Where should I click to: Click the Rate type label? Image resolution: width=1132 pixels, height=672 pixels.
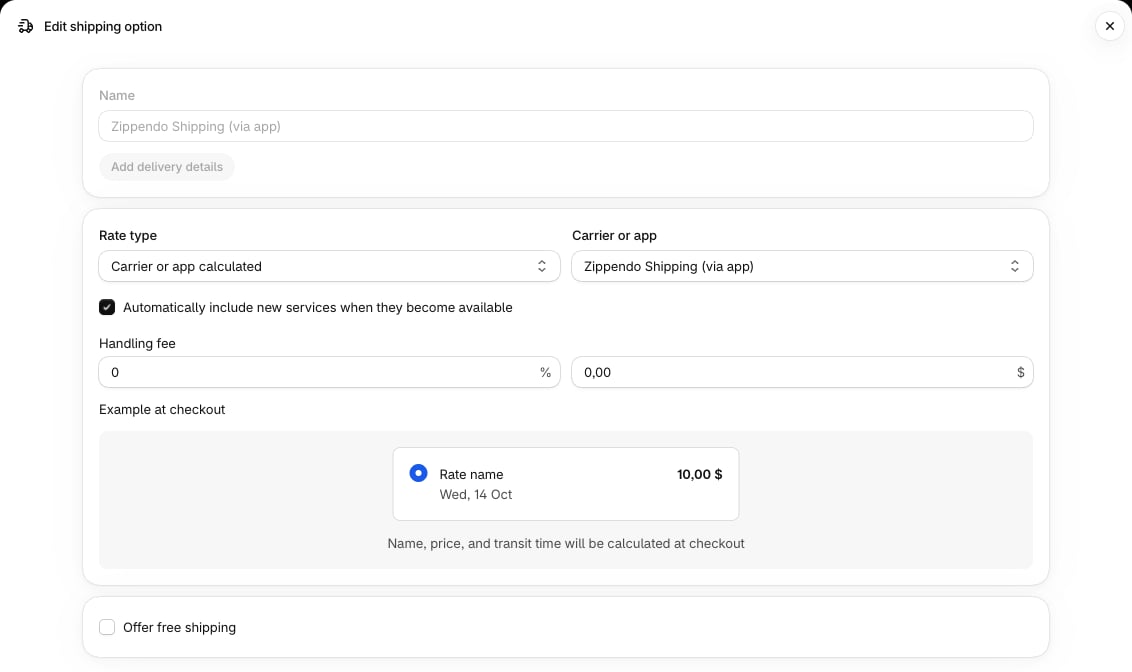tap(128, 235)
